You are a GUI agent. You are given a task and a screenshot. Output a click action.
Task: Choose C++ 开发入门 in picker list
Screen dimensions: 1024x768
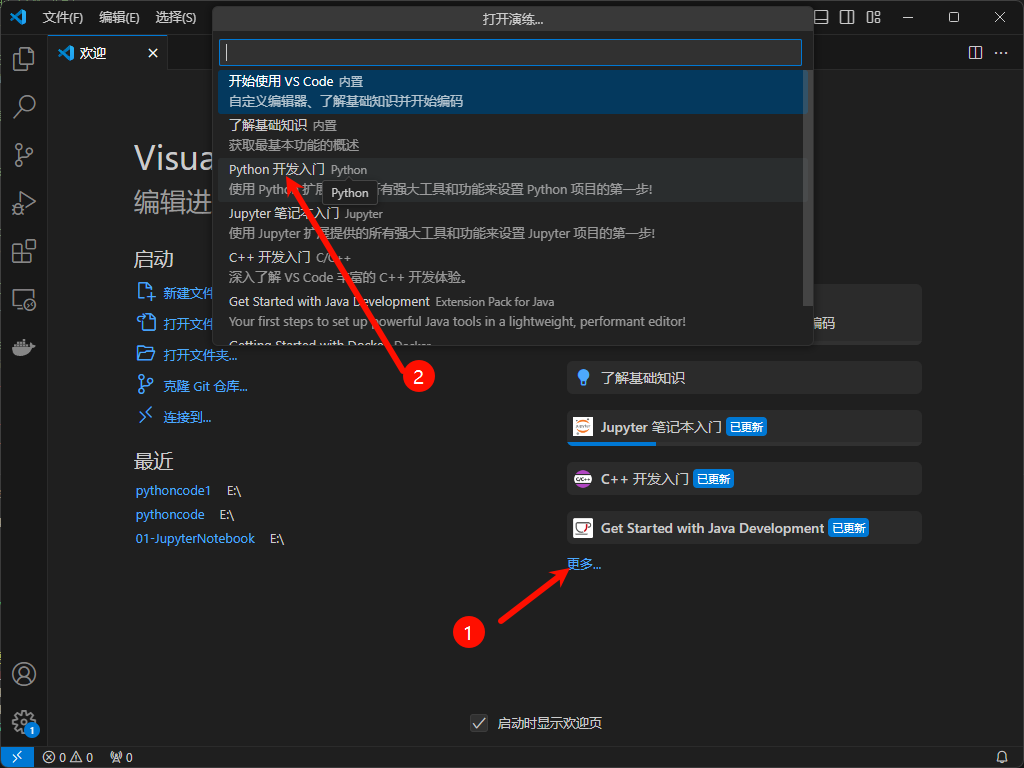(x=513, y=267)
